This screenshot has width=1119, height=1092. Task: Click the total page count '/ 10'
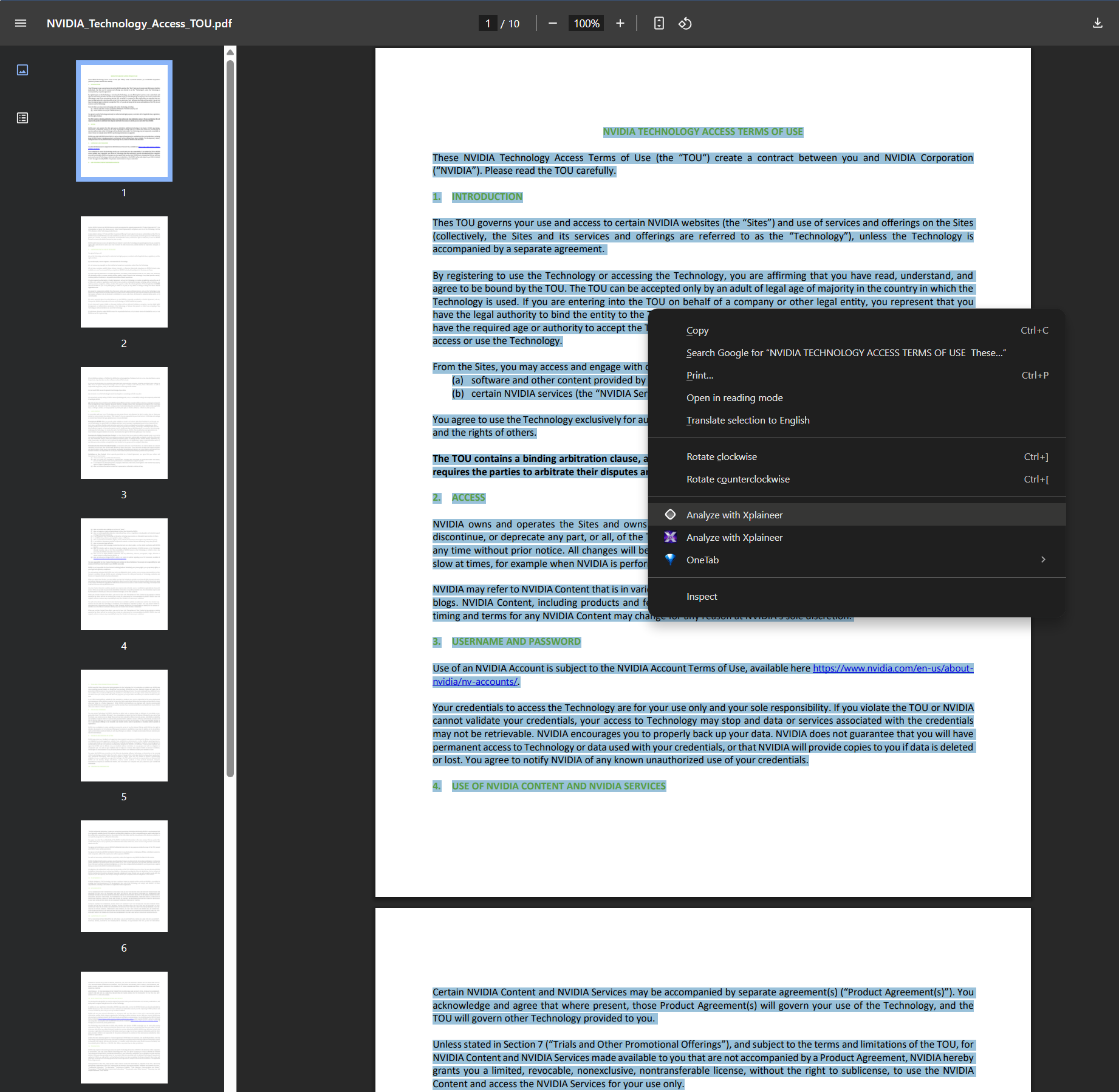point(510,23)
